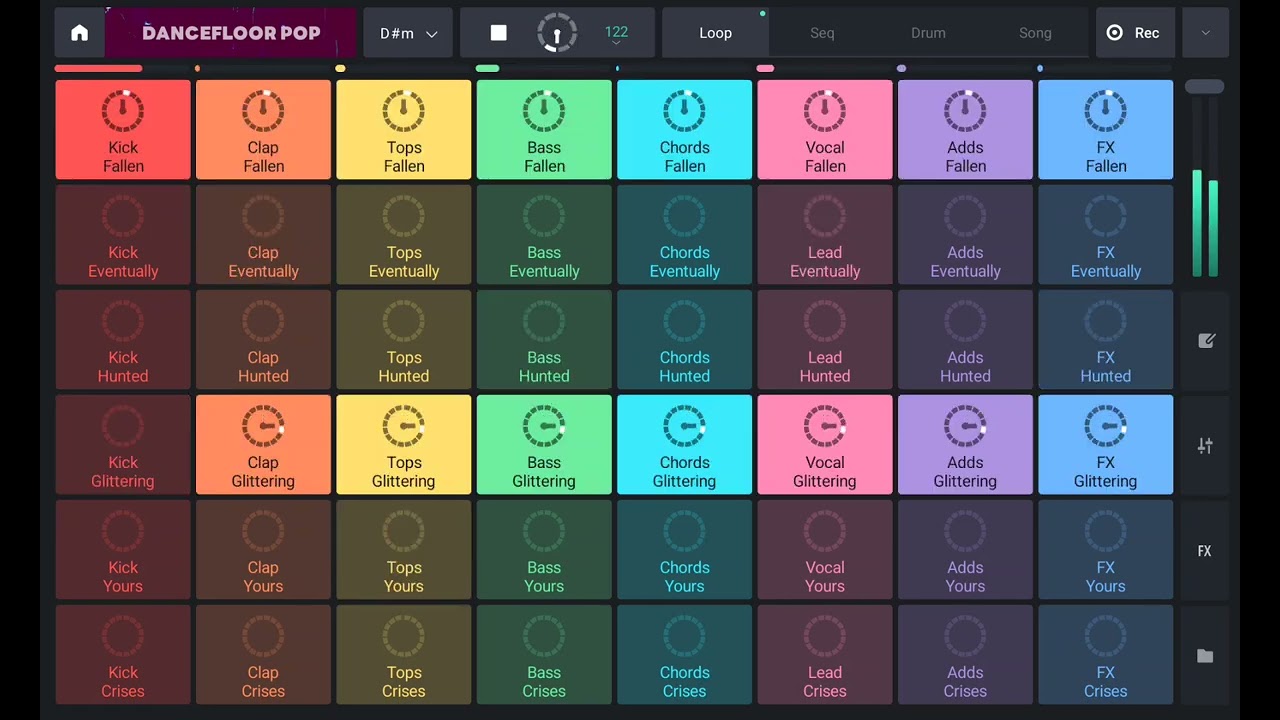Switch to the Drum tab

[928, 33]
